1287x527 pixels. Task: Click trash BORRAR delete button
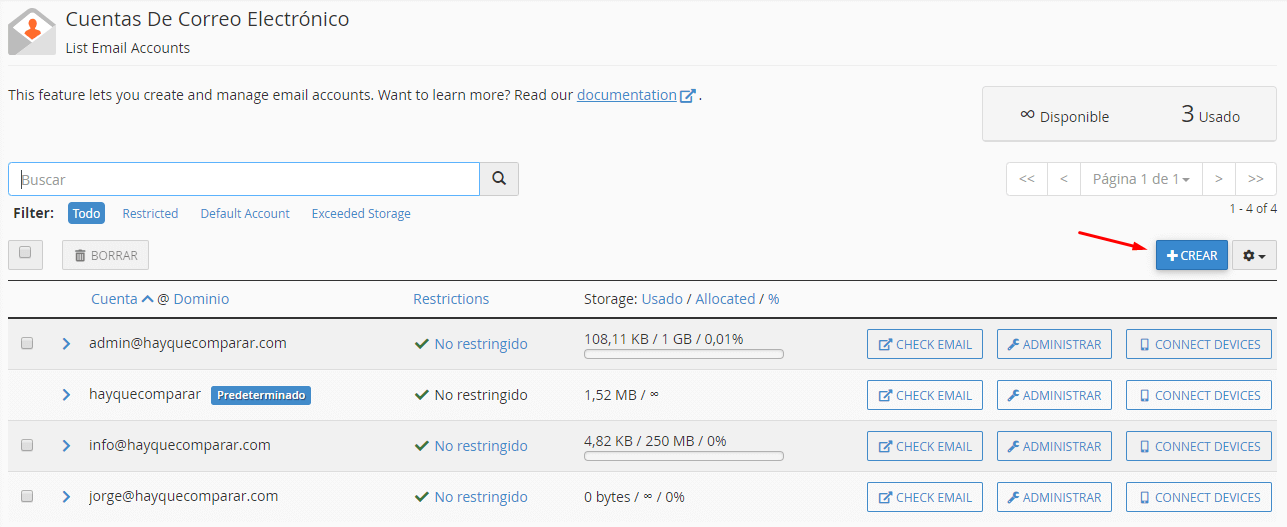click(x=105, y=255)
